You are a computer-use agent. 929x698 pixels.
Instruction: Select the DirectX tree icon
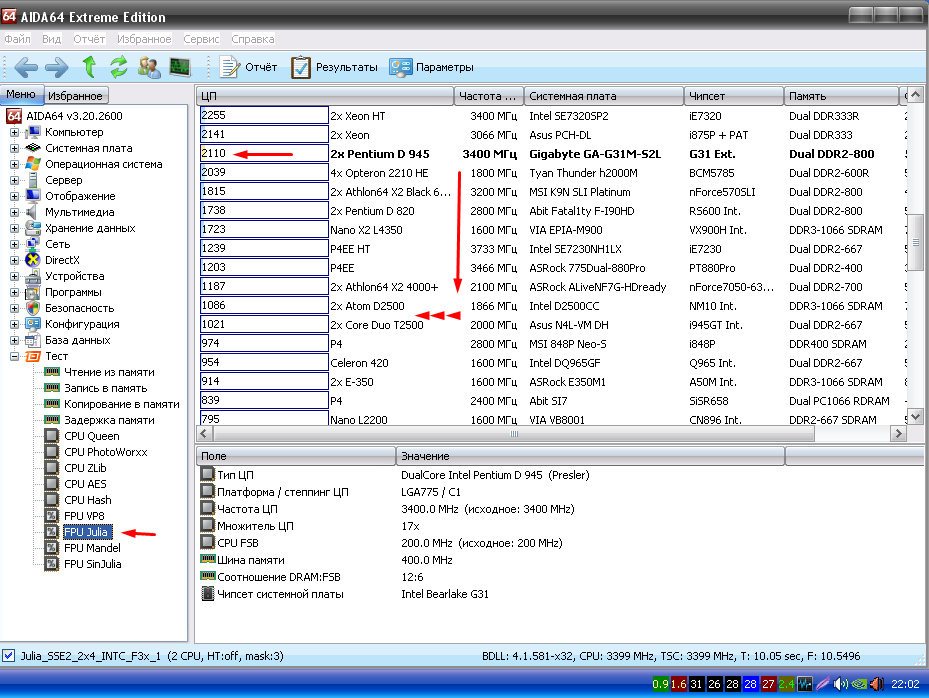pyautogui.click(x=33, y=260)
